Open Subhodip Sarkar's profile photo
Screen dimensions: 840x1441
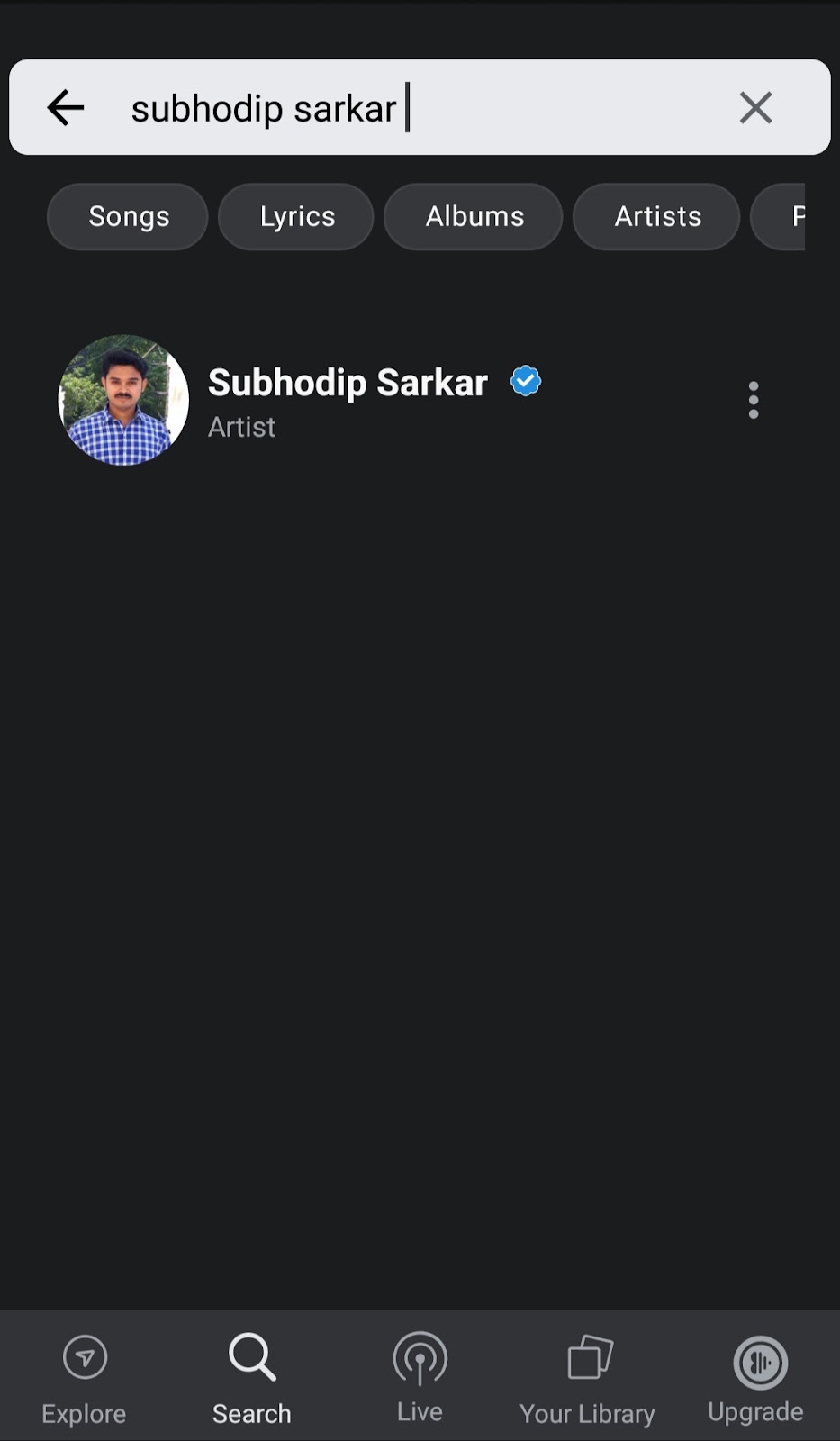point(123,400)
